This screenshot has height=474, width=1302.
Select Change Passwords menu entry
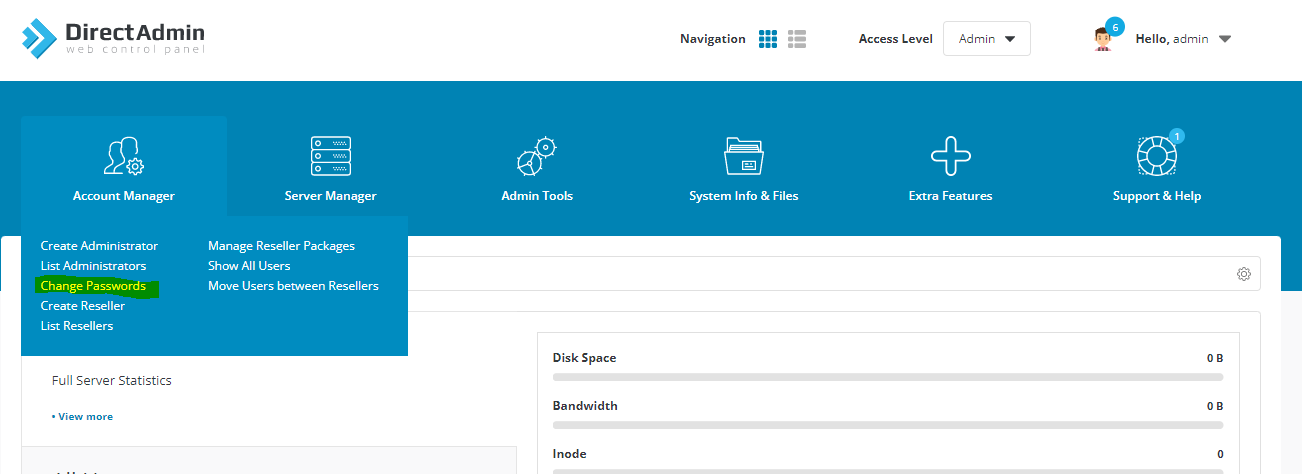point(93,286)
